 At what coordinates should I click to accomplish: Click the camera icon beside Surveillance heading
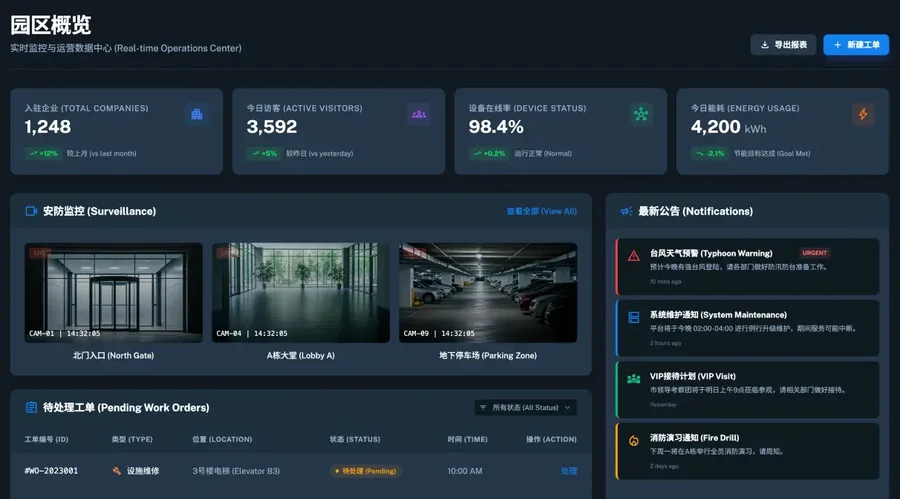click(31, 211)
